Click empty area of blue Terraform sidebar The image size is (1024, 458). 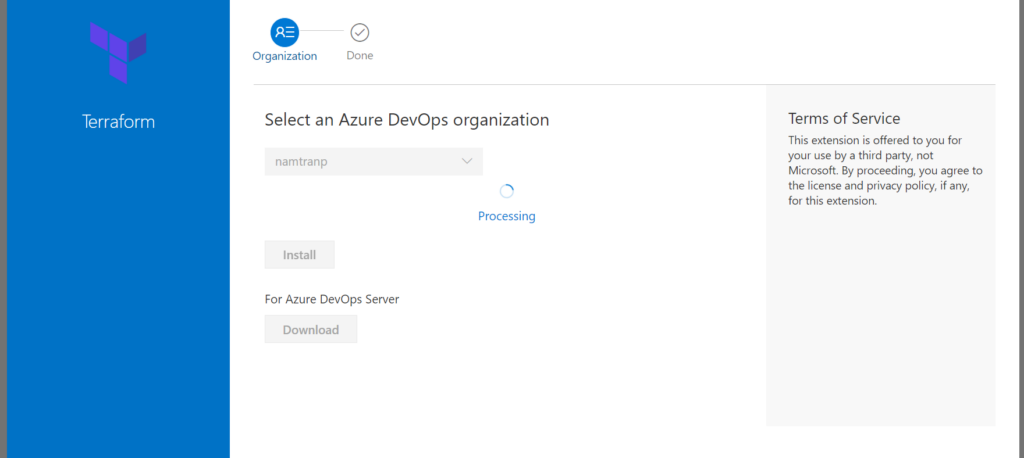(118, 300)
